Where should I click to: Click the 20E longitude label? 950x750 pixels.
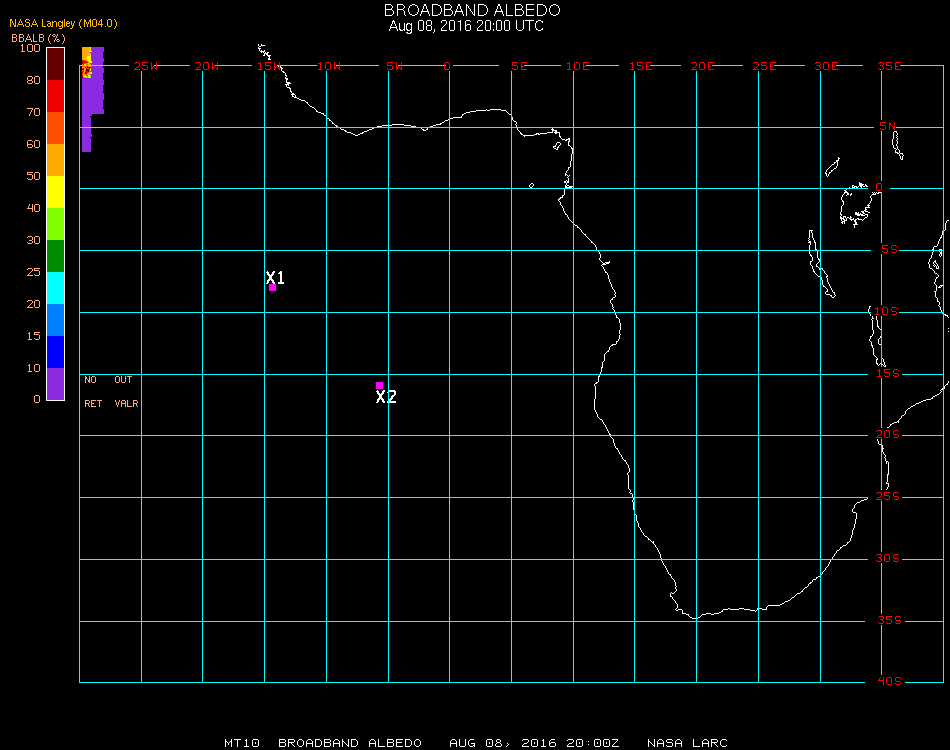[702, 66]
